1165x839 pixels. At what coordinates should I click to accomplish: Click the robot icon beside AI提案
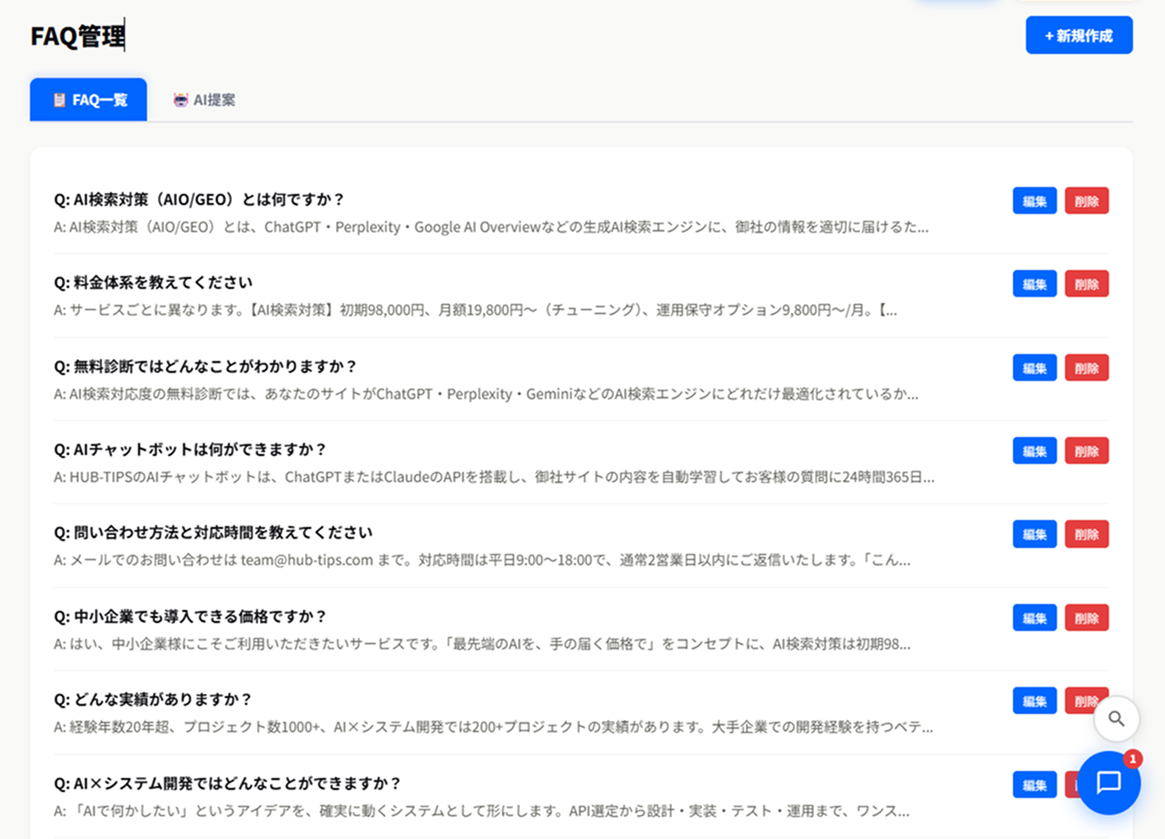coord(181,100)
